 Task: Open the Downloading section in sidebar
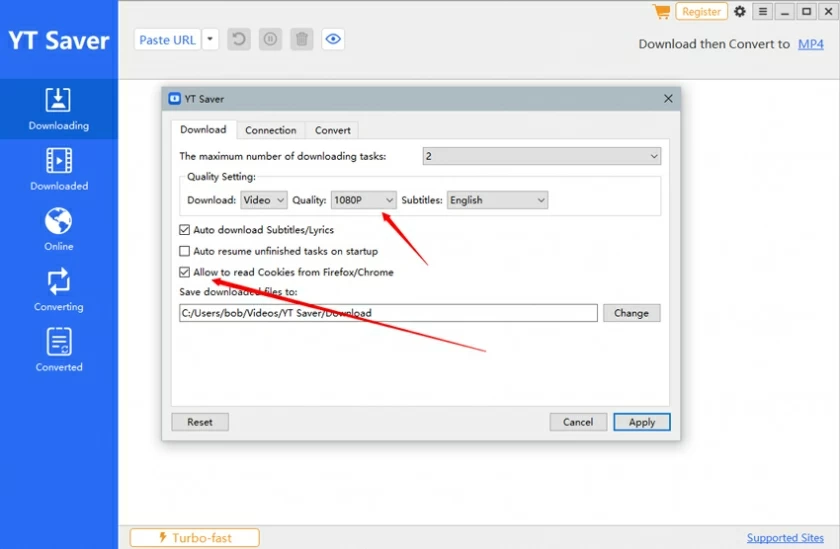point(58,109)
